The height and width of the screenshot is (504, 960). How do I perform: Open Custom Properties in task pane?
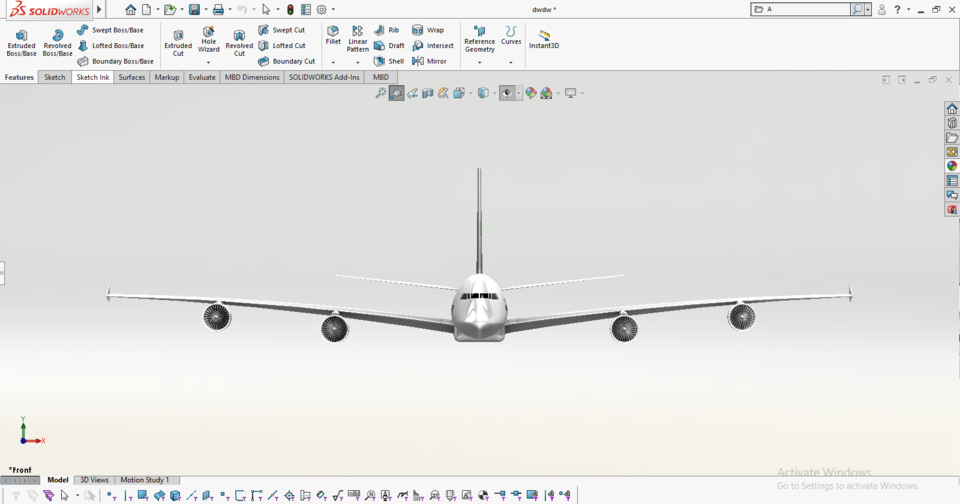(x=952, y=181)
